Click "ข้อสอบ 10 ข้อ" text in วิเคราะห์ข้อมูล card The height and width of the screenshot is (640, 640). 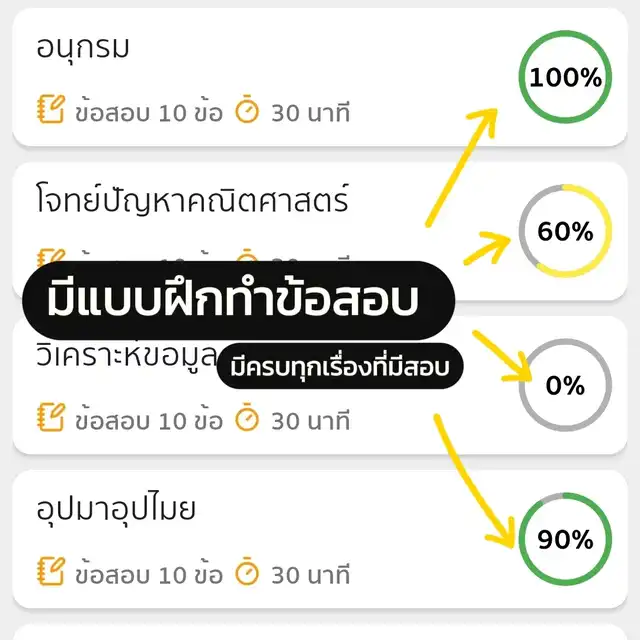coord(149,419)
